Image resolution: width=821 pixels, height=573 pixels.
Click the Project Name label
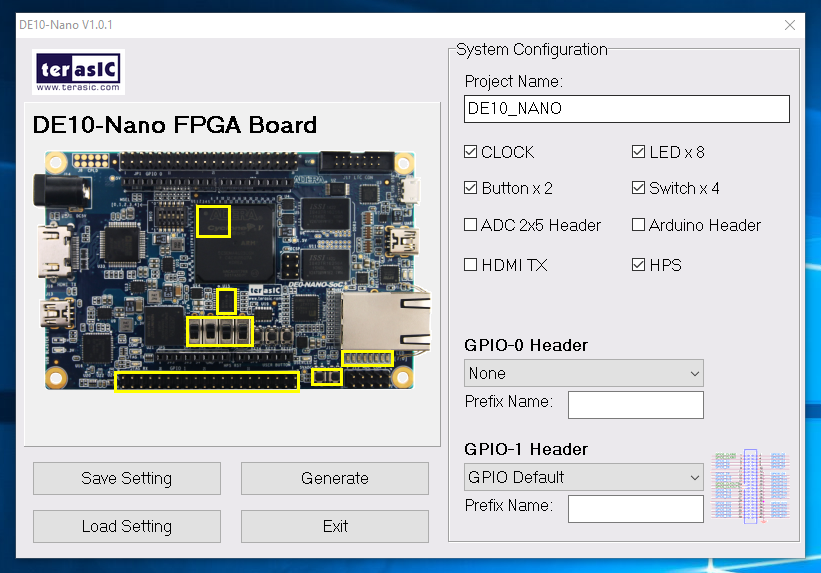pos(514,81)
